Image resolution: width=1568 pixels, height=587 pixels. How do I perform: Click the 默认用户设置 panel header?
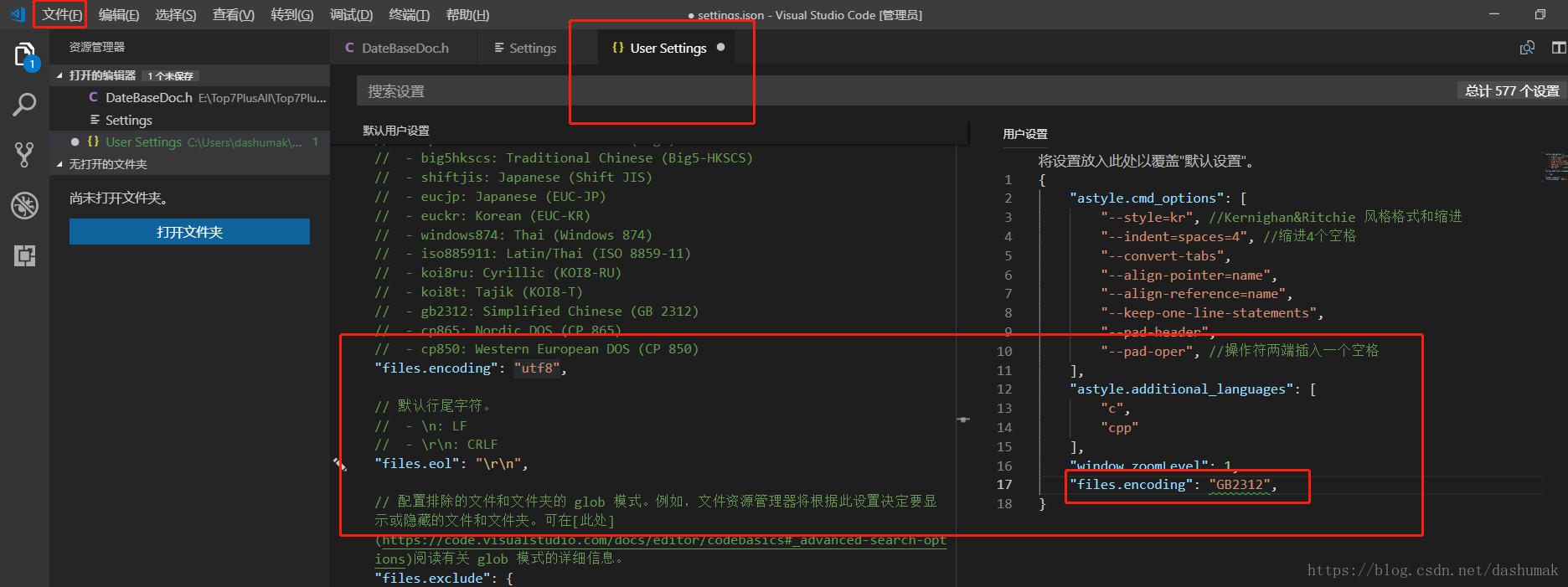point(396,131)
